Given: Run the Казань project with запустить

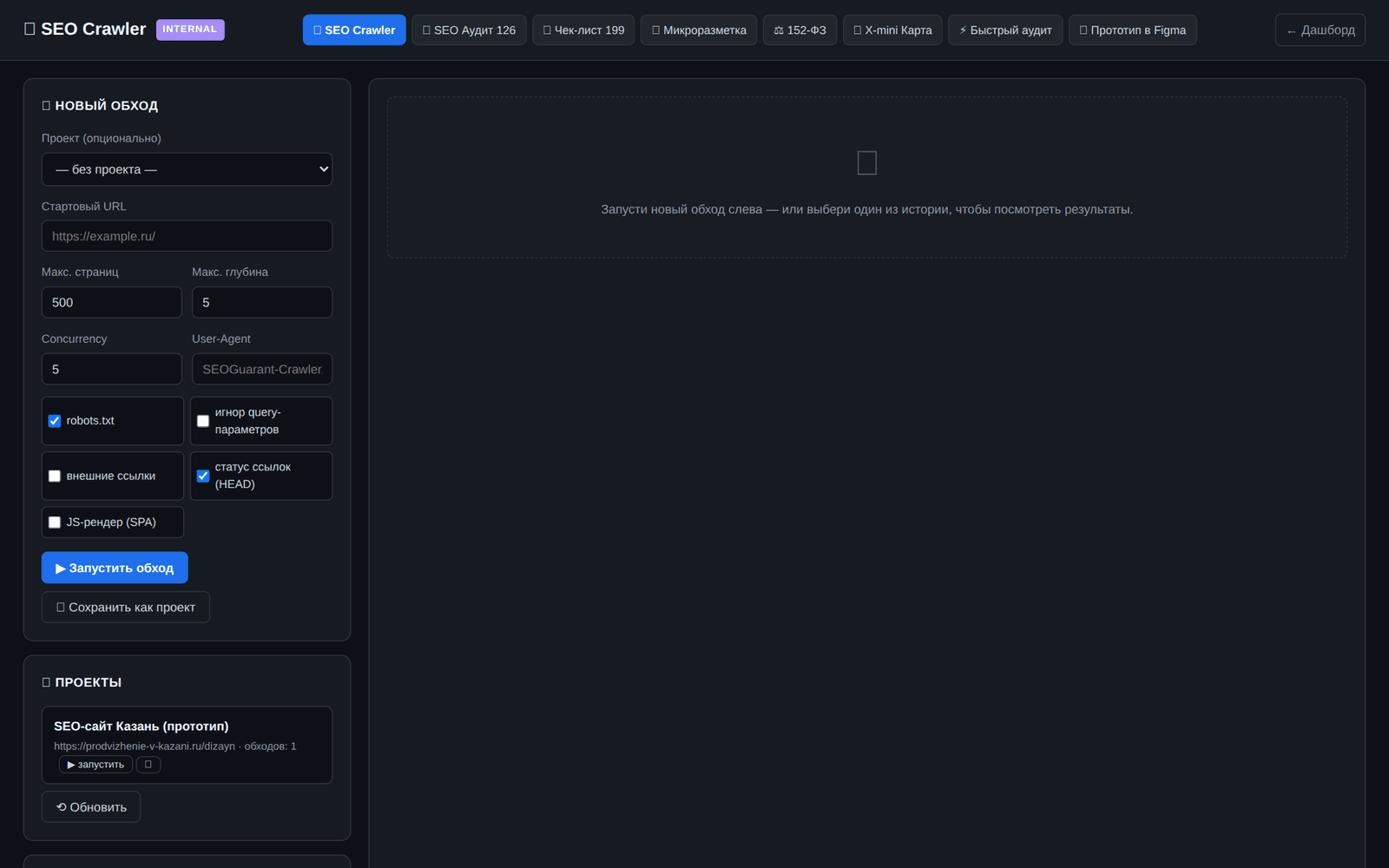Looking at the screenshot, I should point(95,765).
